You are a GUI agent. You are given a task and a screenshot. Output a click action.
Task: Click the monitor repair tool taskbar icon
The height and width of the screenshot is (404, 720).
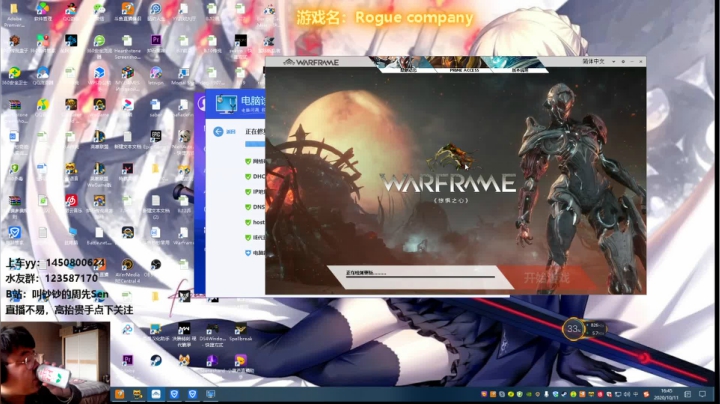[210, 394]
